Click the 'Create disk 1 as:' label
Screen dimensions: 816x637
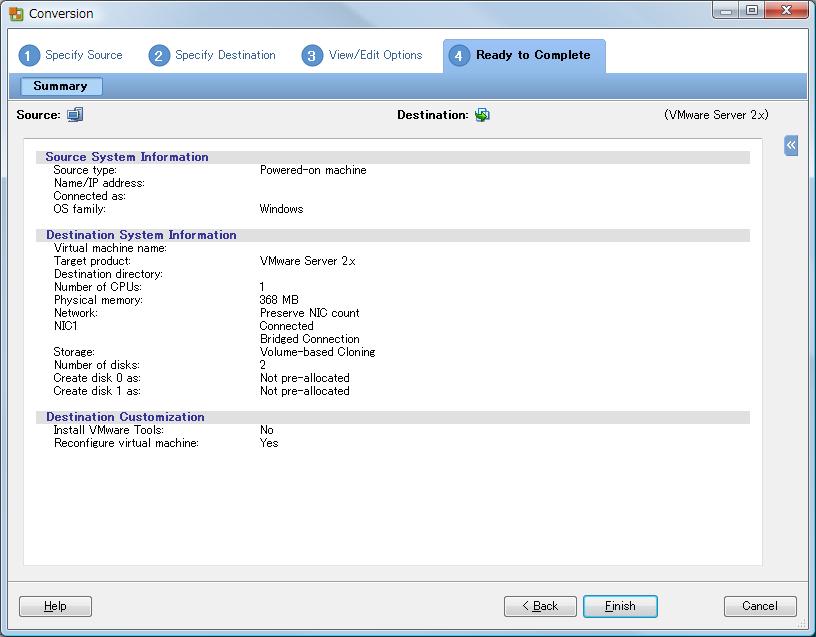click(97, 391)
